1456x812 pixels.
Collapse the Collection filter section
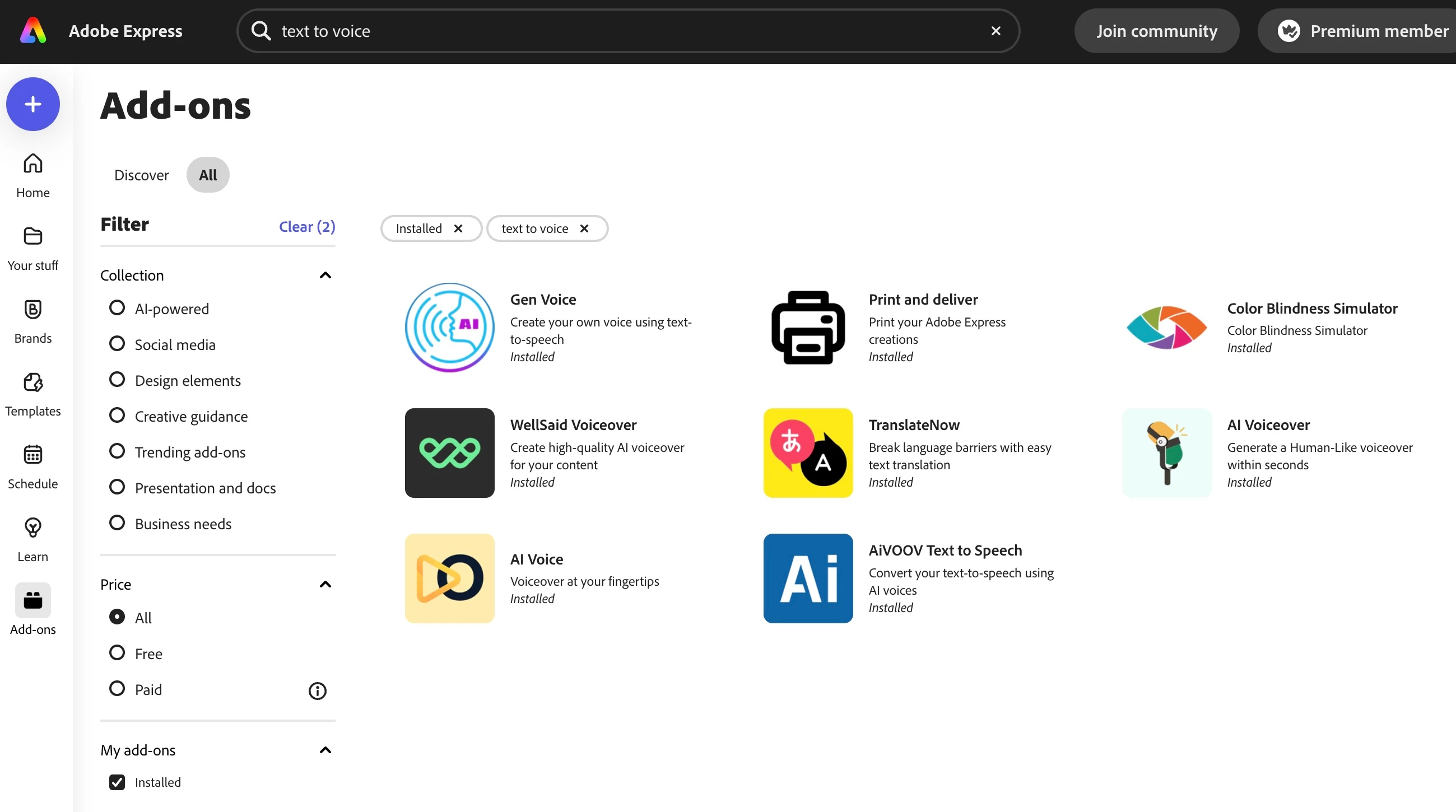coord(325,275)
